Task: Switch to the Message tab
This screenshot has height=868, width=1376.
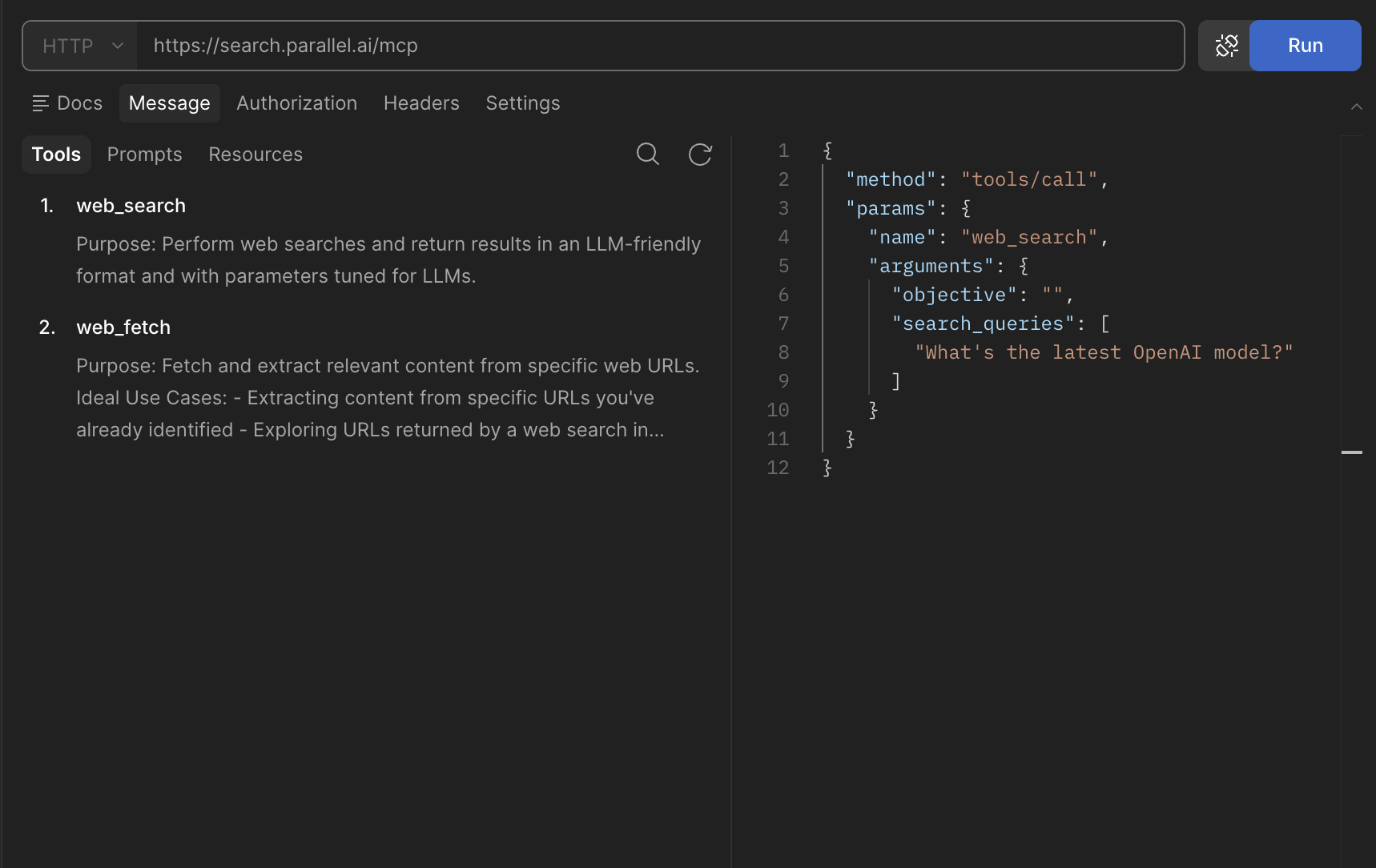Action: (x=170, y=103)
